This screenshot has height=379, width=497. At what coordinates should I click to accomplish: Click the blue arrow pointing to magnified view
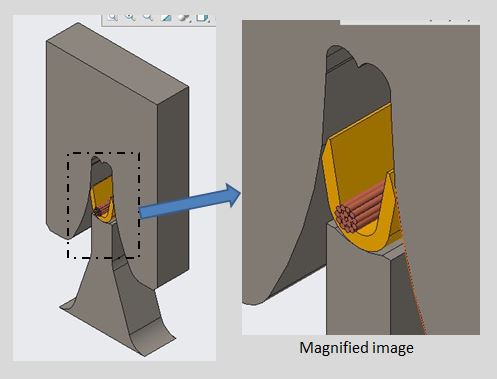[189, 201]
